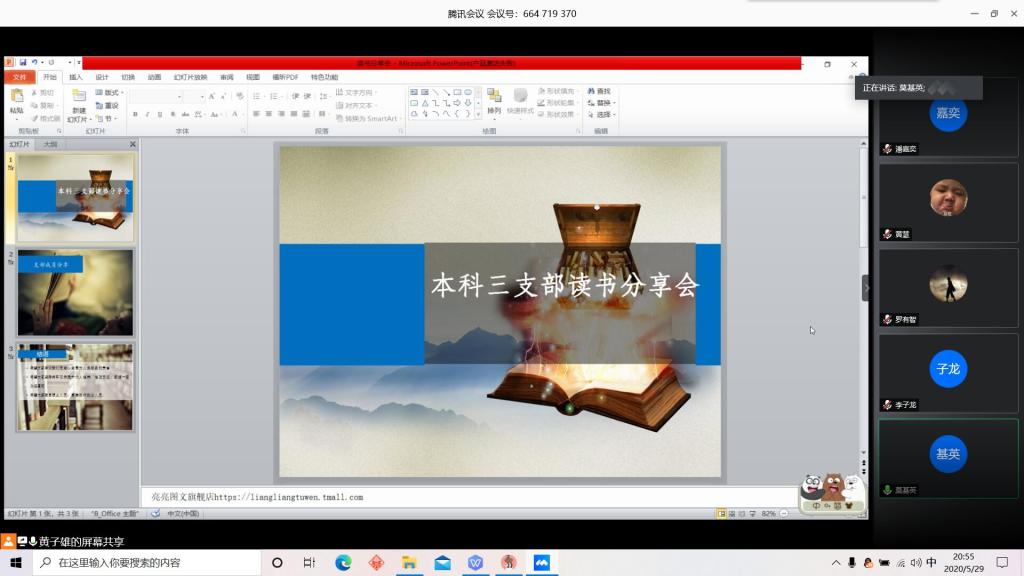Image resolution: width=1024 pixels, height=576 pixels.
Task: Click the Reset (重设) slide button
Action: [x=109, y=105]
